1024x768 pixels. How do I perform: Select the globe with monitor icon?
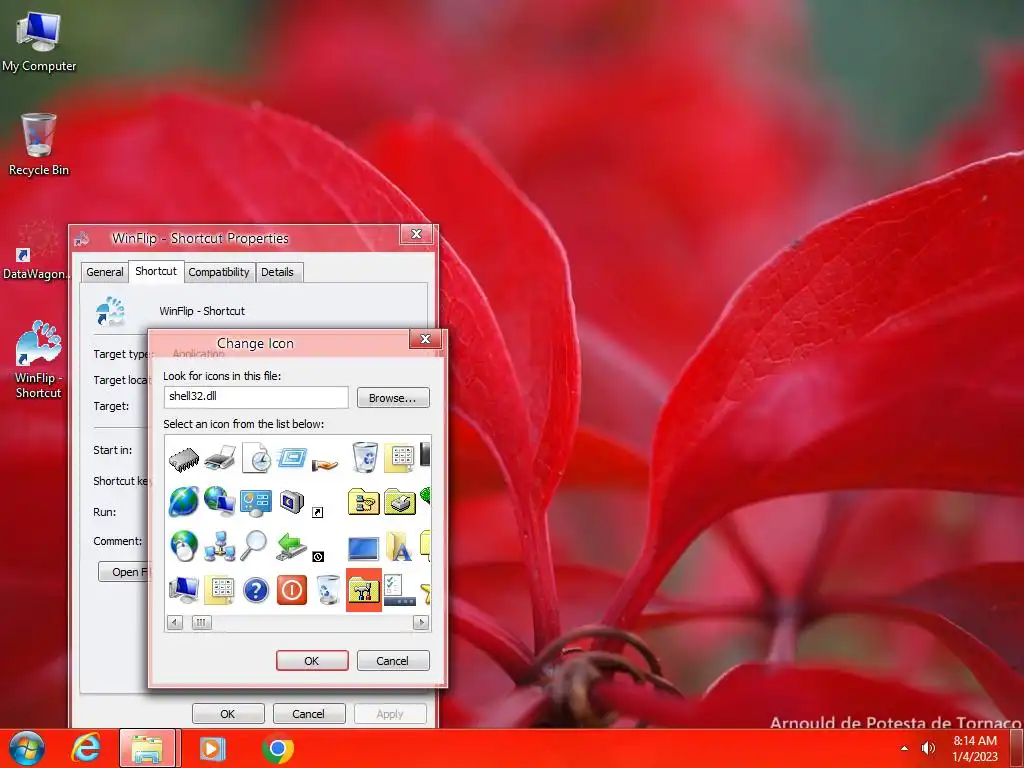[x=219, y=502]
